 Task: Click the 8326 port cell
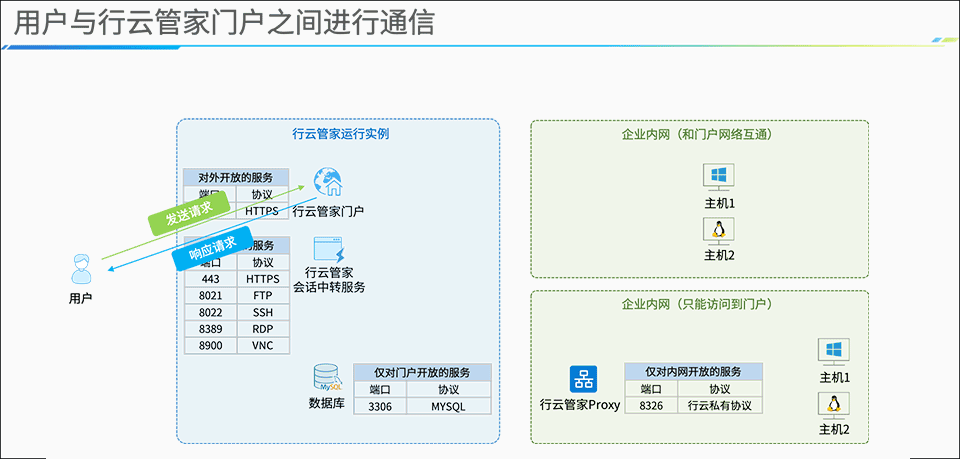tap(651, 405)
